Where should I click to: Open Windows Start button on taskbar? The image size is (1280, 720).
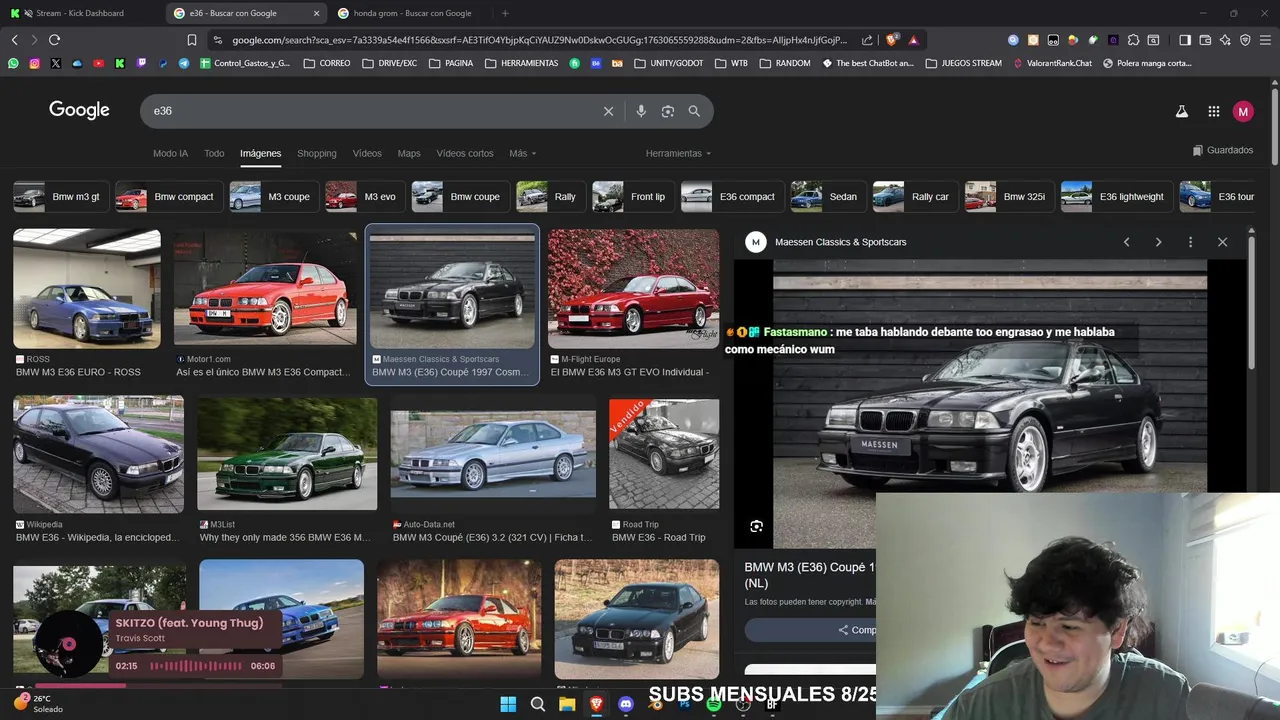[508, 704]
